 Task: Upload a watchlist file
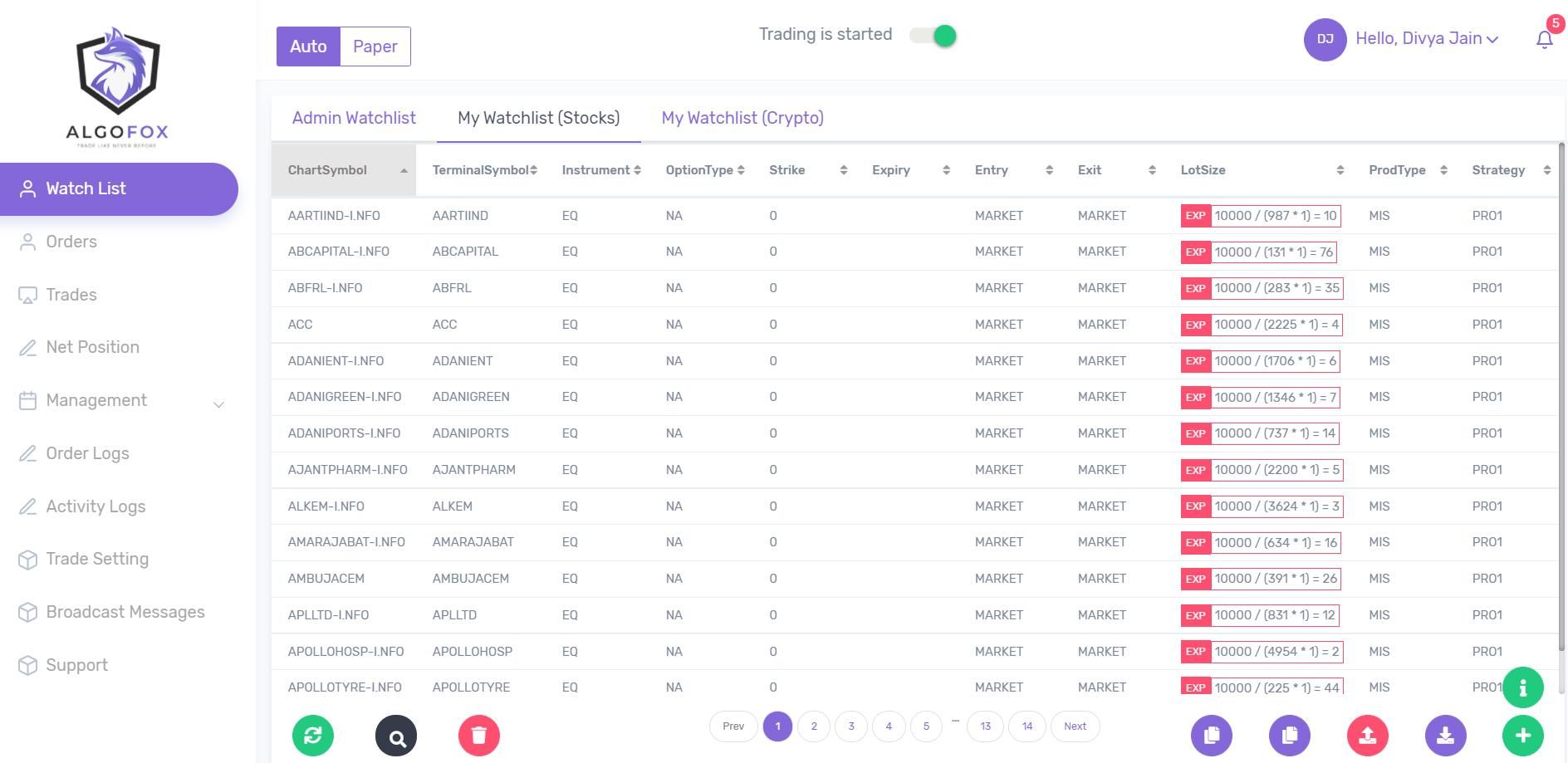(1367, 735)
